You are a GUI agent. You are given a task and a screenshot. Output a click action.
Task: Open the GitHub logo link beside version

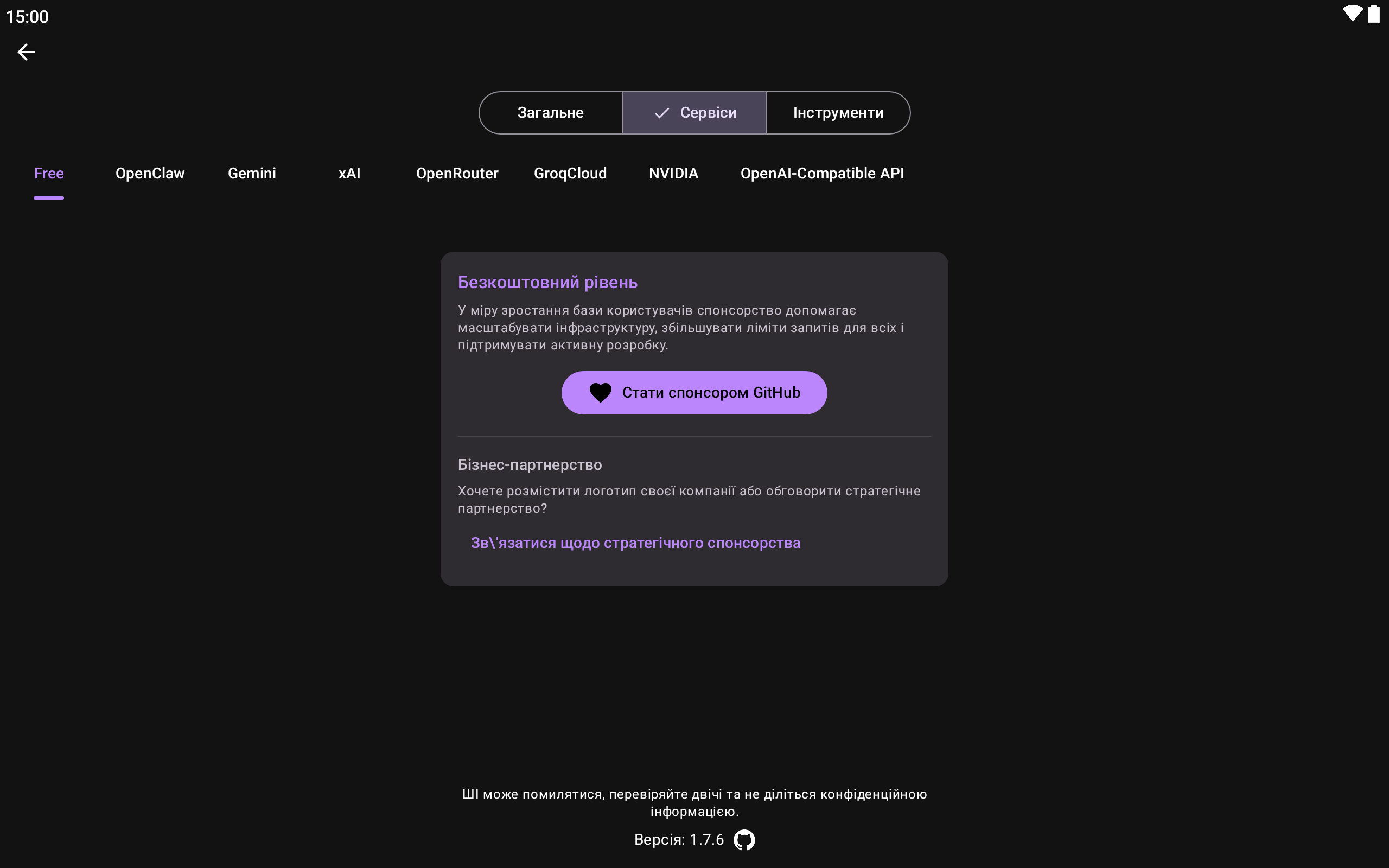[744, 840]
